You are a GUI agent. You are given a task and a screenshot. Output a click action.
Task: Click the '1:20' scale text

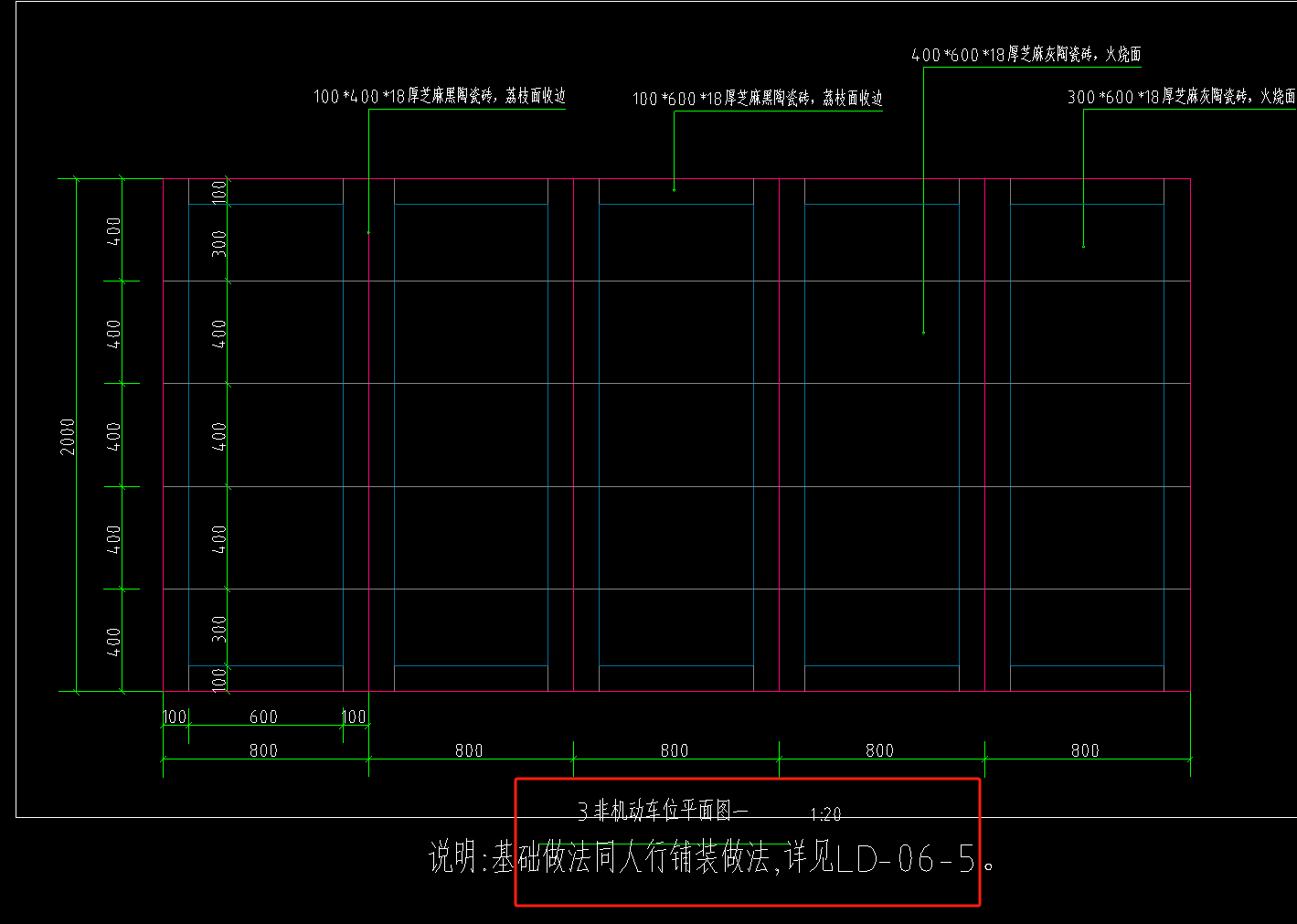pos(825,814)
